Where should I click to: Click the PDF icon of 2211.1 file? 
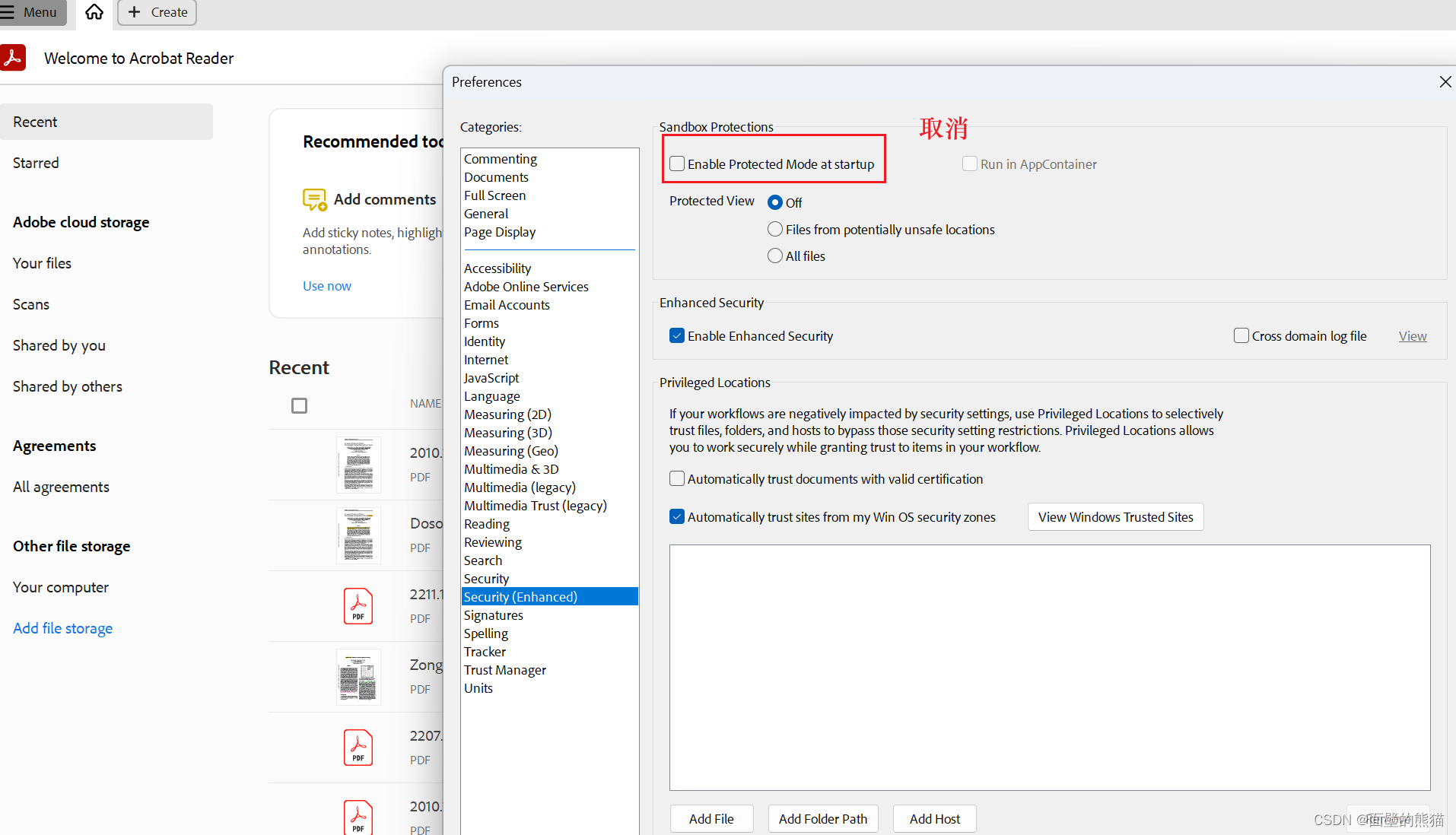point(358,606)
